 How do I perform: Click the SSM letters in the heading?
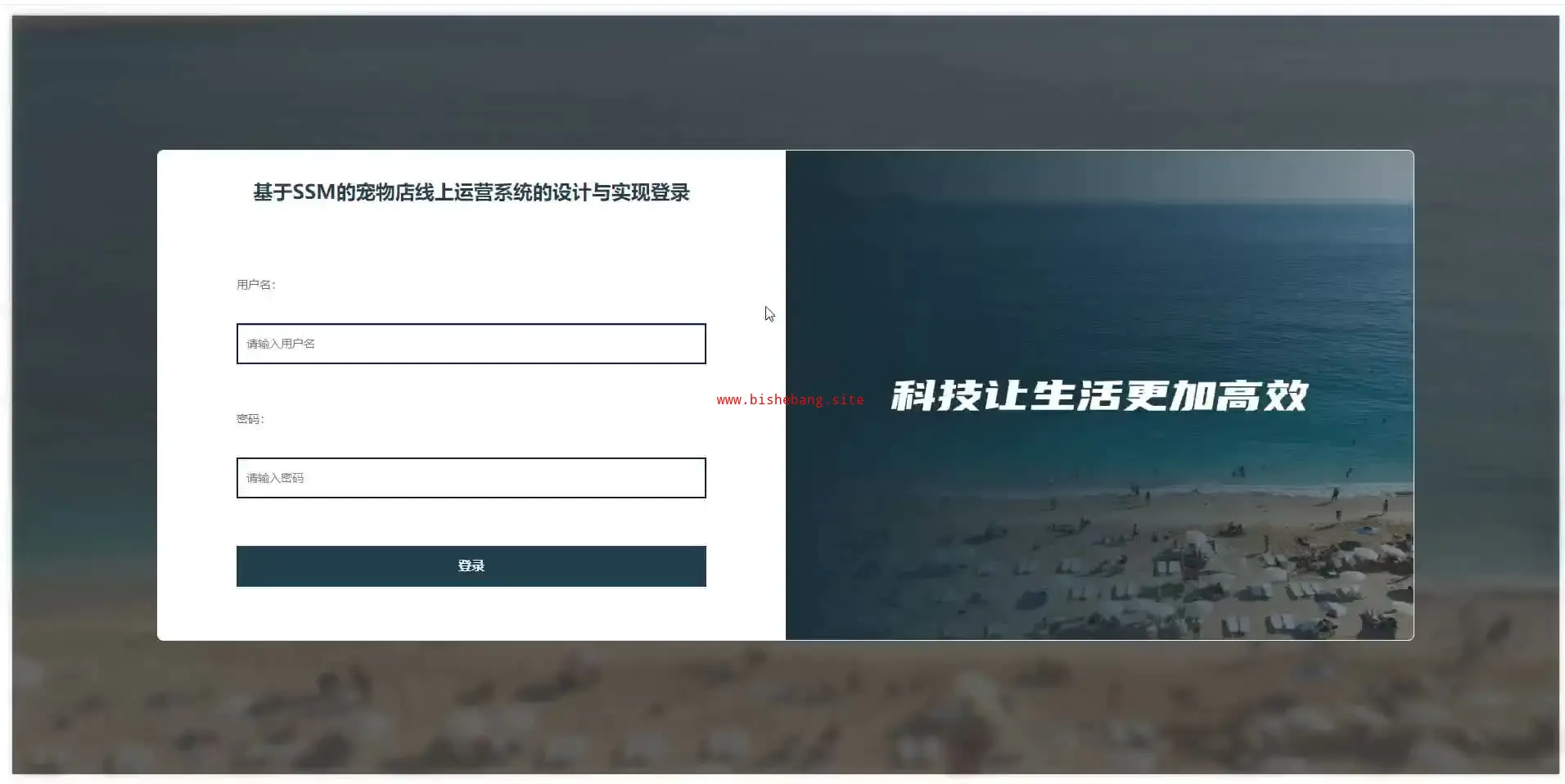(x=313, y=192)
